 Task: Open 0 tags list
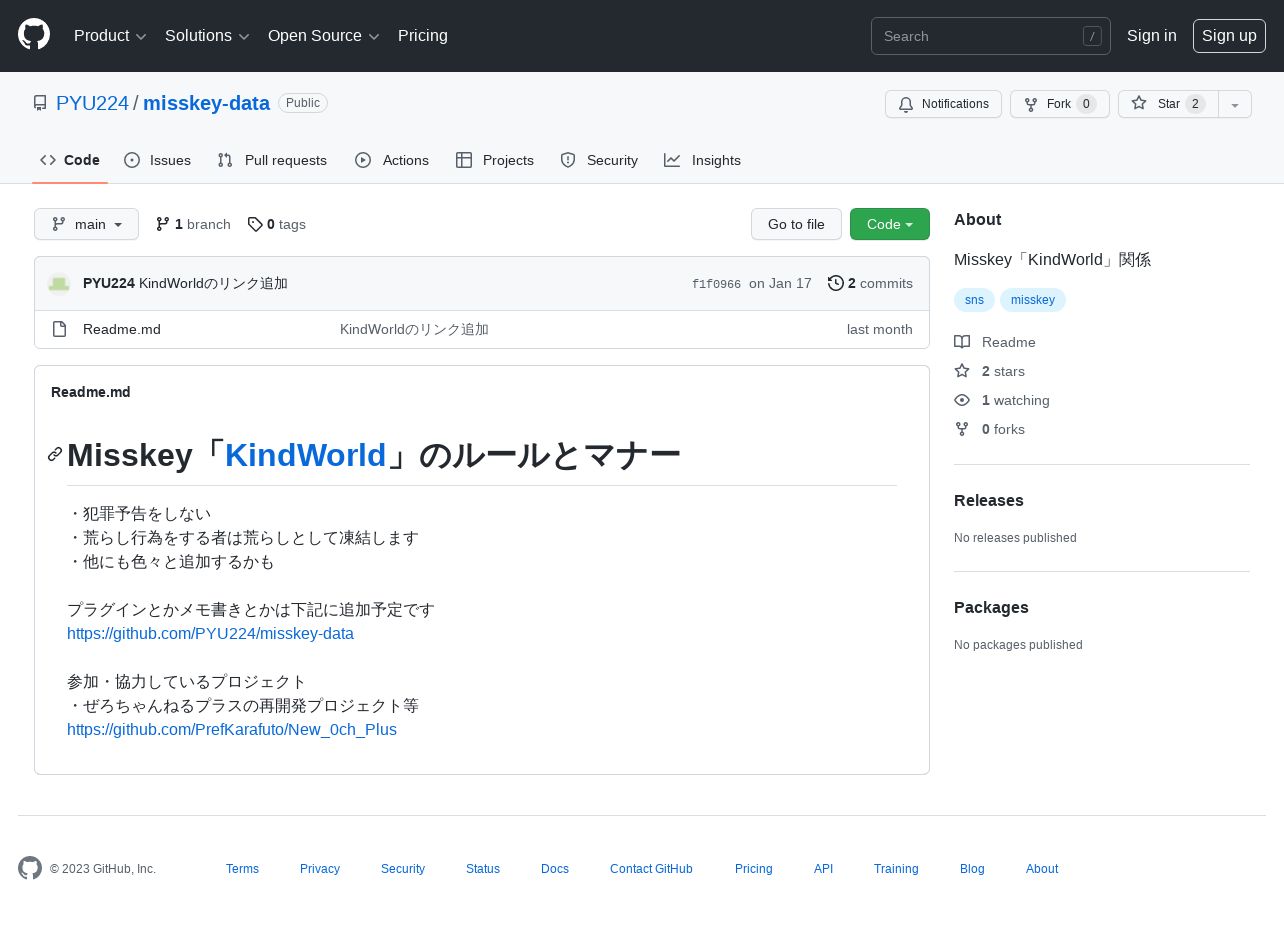277,224
